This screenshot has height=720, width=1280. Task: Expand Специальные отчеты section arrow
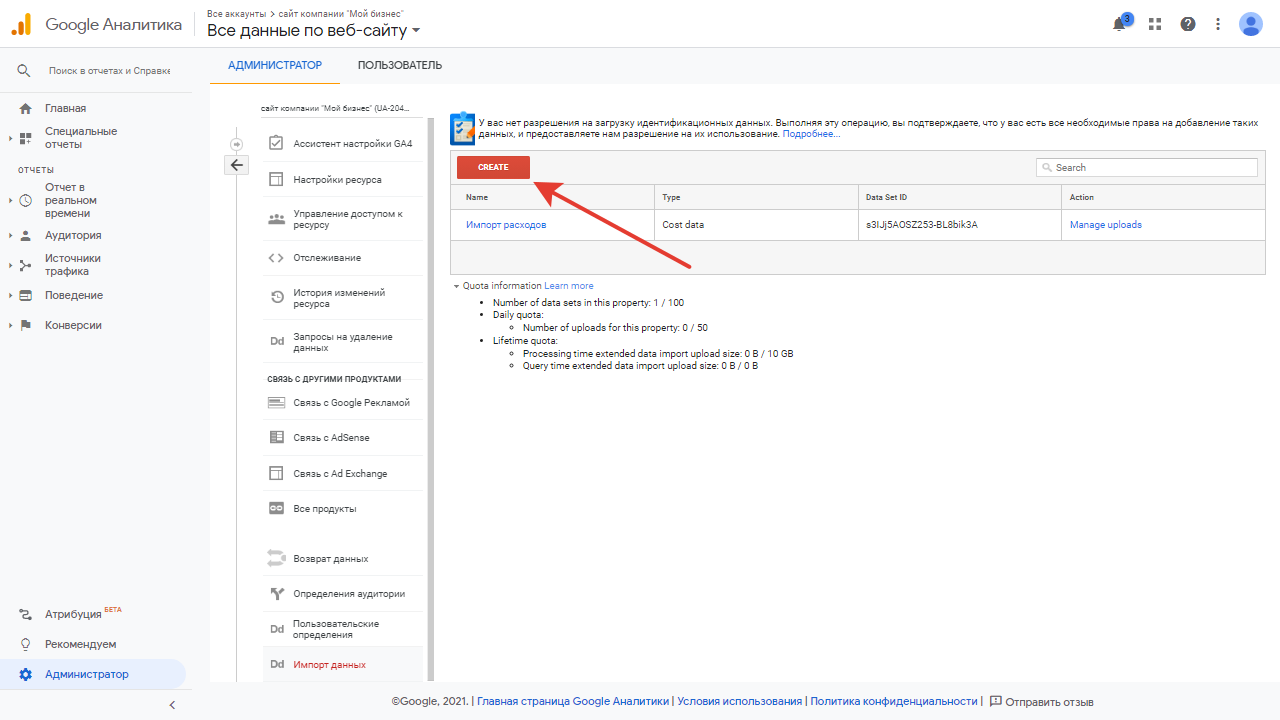pyautogui.click(x=10, y=138)
